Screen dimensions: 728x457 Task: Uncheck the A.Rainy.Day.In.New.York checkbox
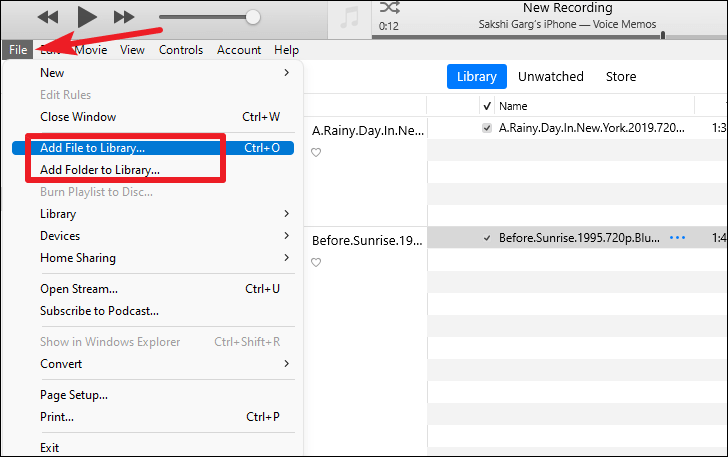[487, 128]
